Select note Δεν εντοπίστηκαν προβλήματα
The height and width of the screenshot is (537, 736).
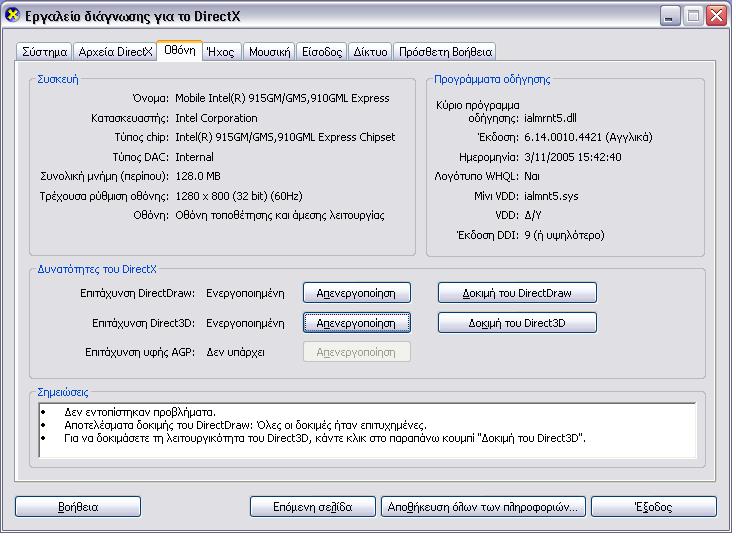click(140, 412)
